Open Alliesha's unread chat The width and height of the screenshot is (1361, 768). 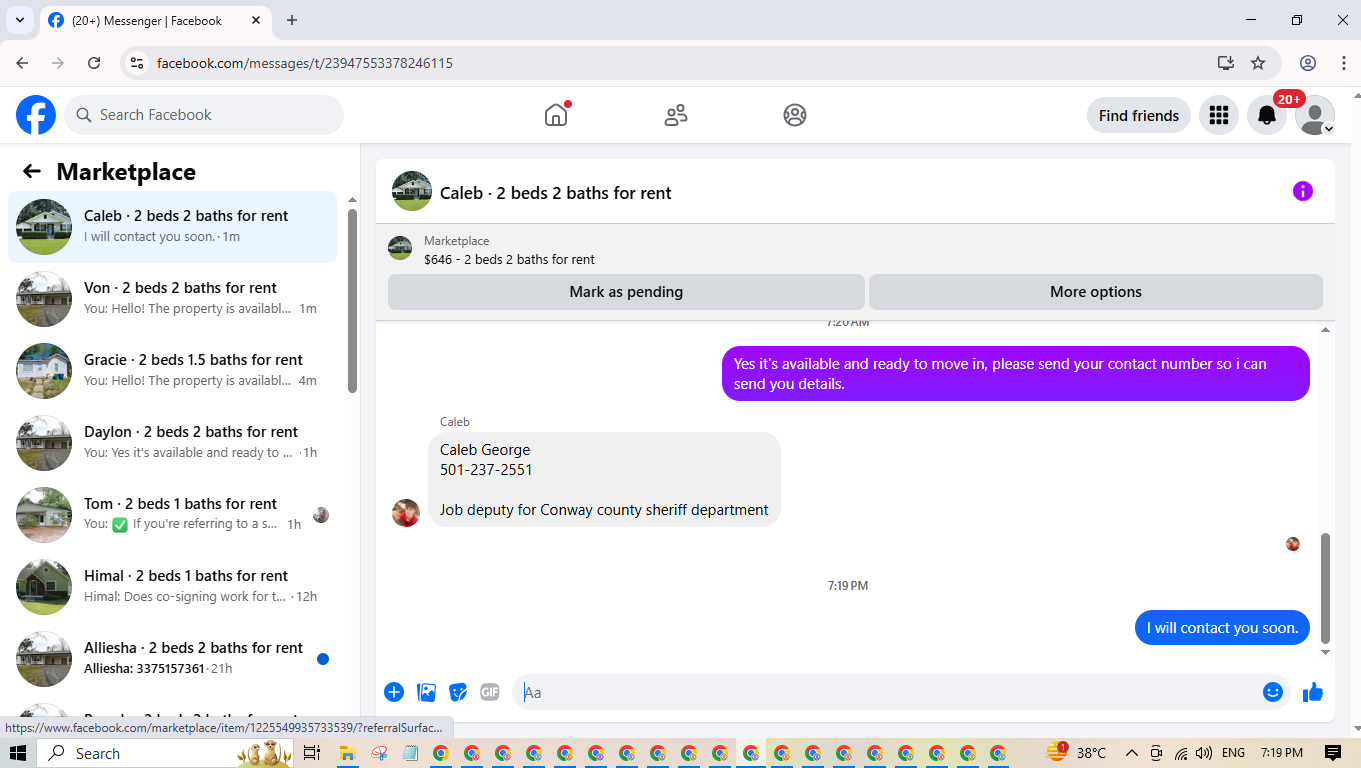click(x=172, y=658)
